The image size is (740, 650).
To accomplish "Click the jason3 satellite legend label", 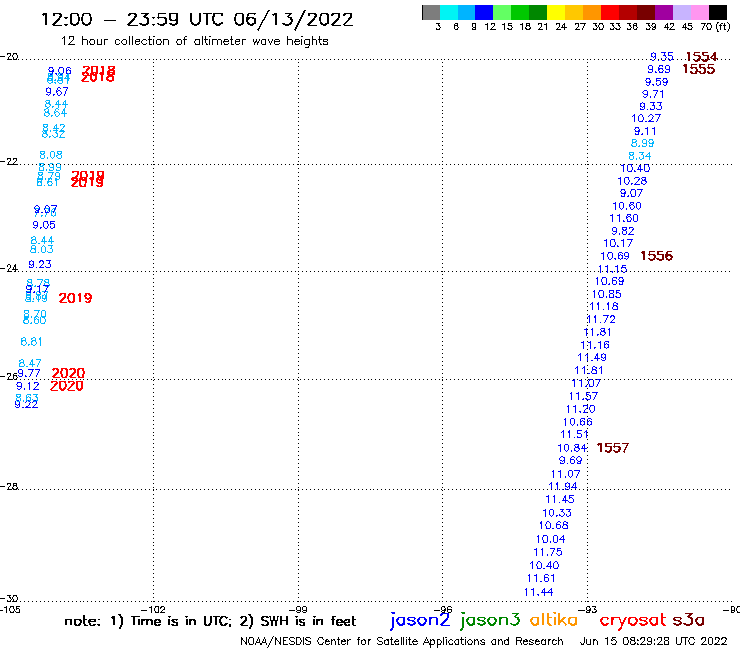I will click(490, 620).
